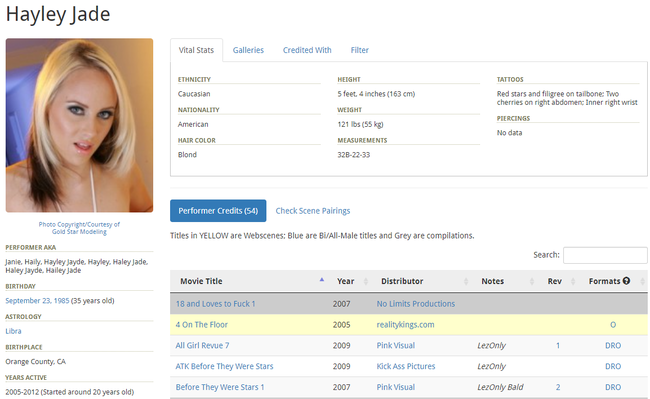Sort table by Movie Title arrow
Screen dimensions: 650x399
tap(322, 281)
